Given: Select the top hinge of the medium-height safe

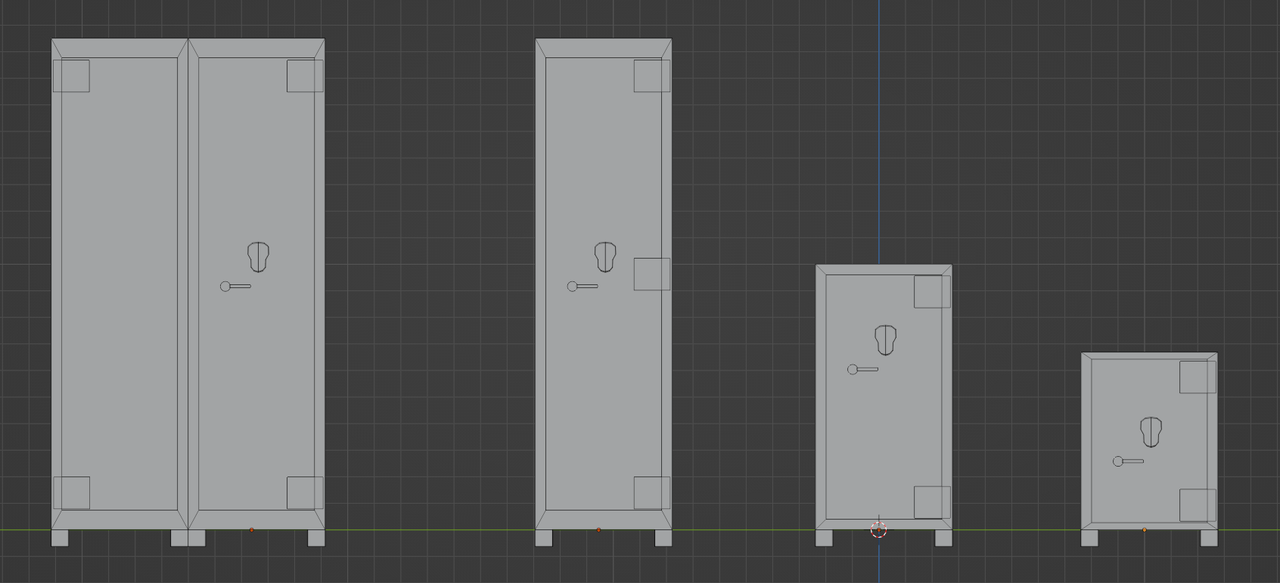Looking at the screenshot, I should pyautogui.click(x=932, y=291).
